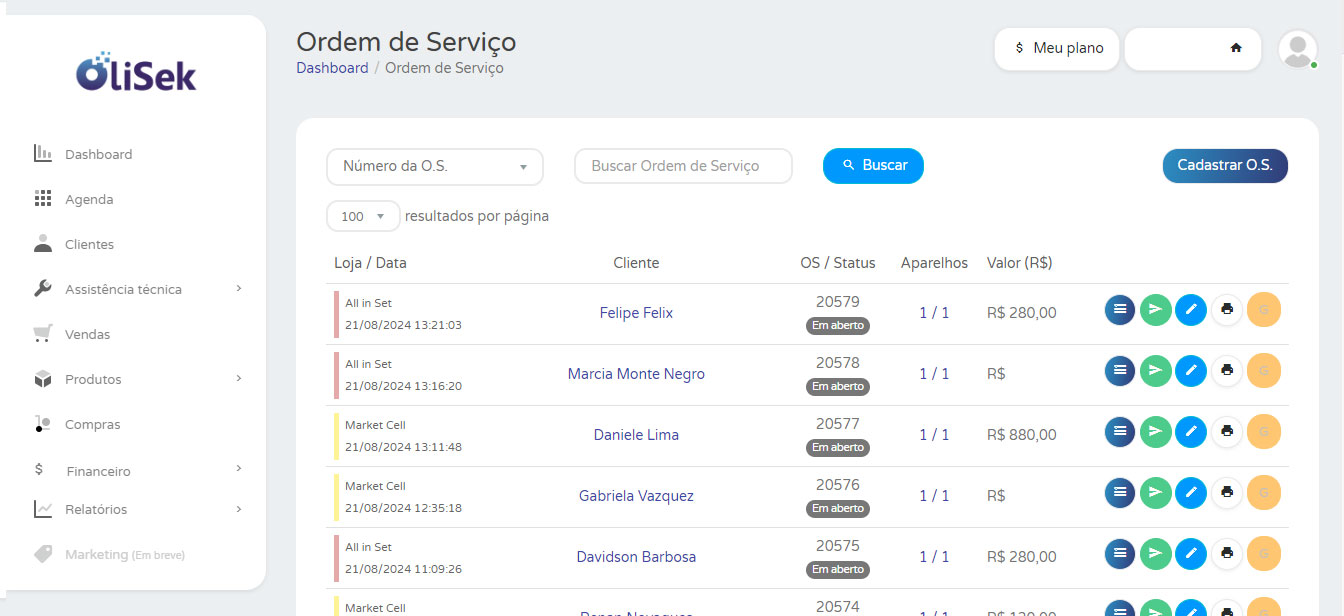Click Em aberto status badge for OS 20577
This screenshot has height=616, width=1344.
[x=838, y=448]
